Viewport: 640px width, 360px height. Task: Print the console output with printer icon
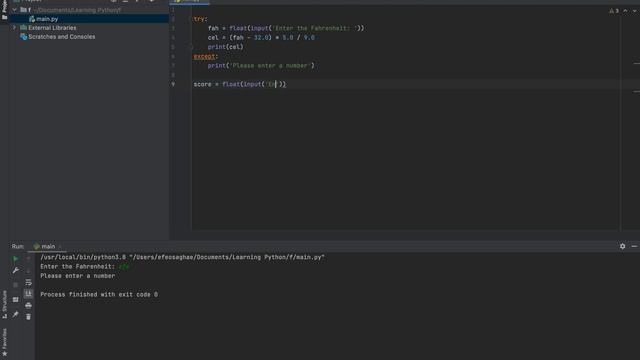28,305
